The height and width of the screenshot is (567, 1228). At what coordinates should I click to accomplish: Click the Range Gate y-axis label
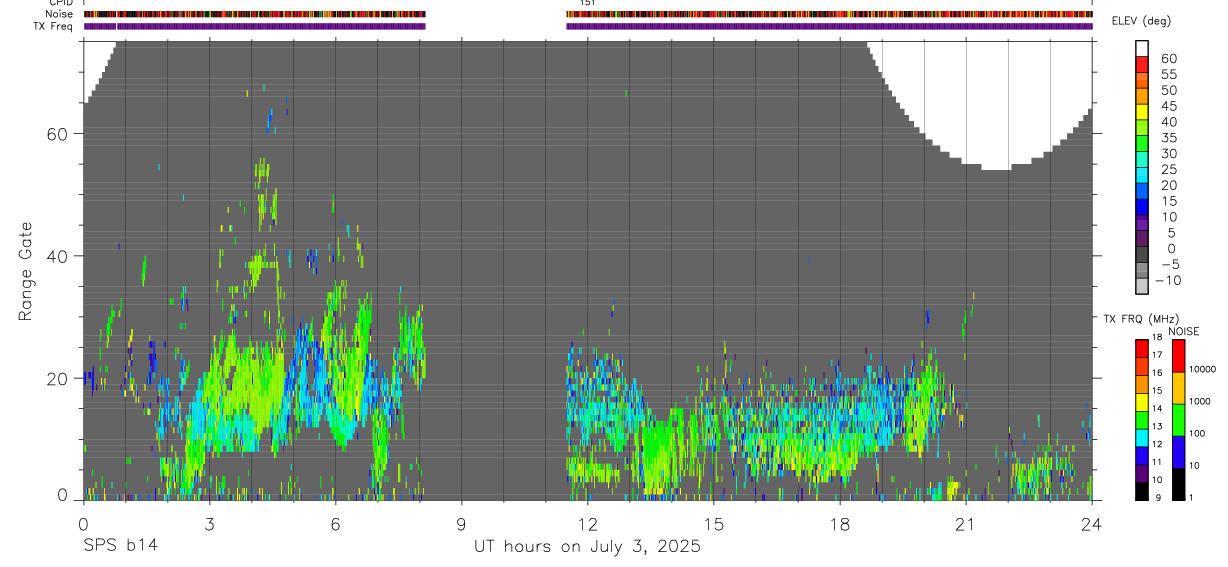[28, 272]
